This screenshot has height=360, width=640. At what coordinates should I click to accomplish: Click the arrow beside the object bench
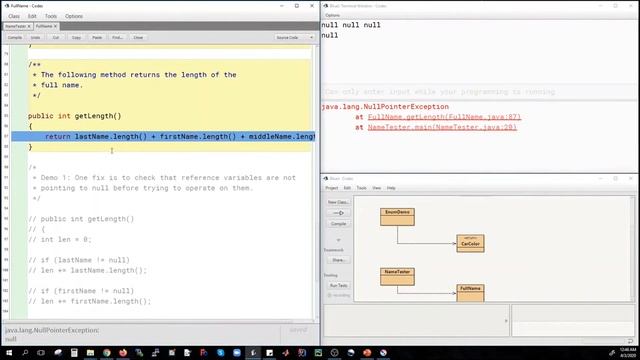[506, 321]
